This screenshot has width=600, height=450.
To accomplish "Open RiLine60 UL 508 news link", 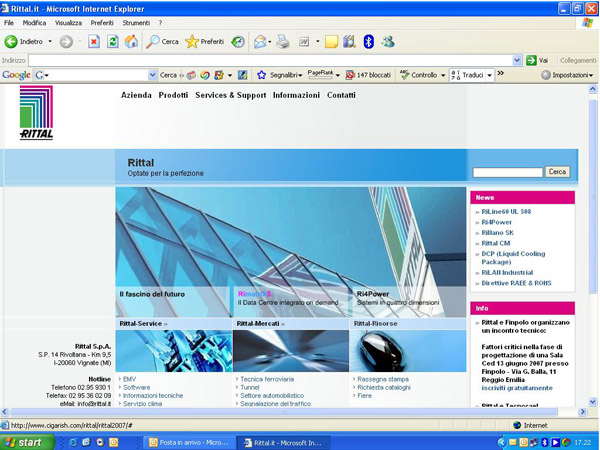I will click(x=506, y=212).
